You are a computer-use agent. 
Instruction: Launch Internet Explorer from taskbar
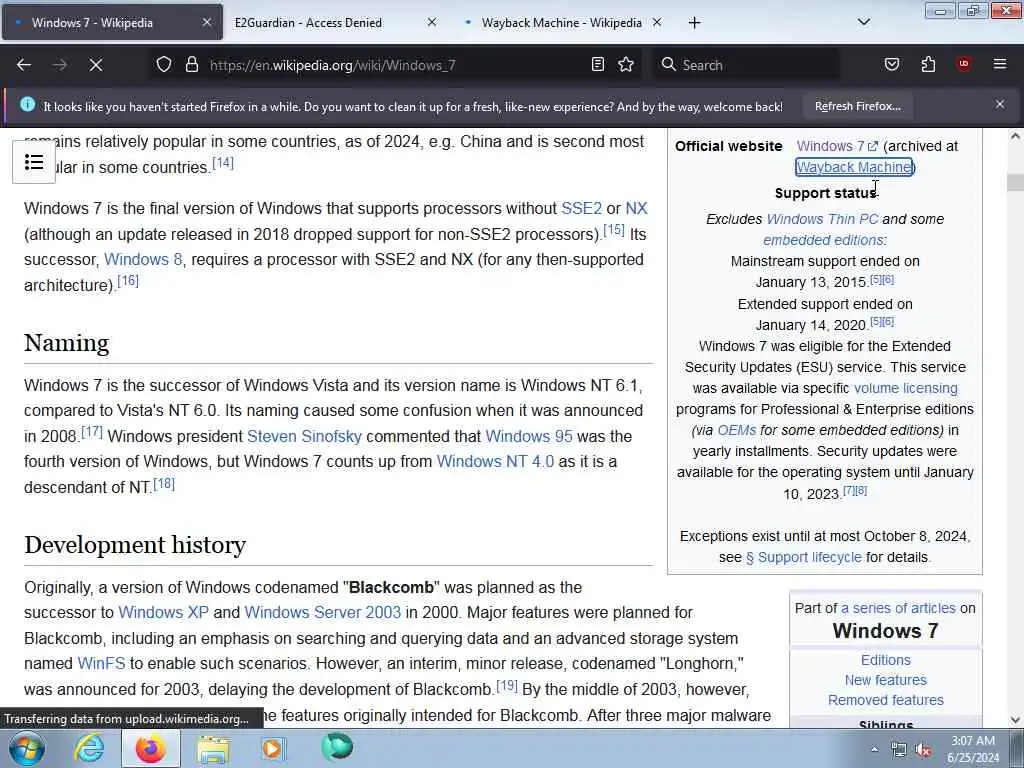(89, 748)
